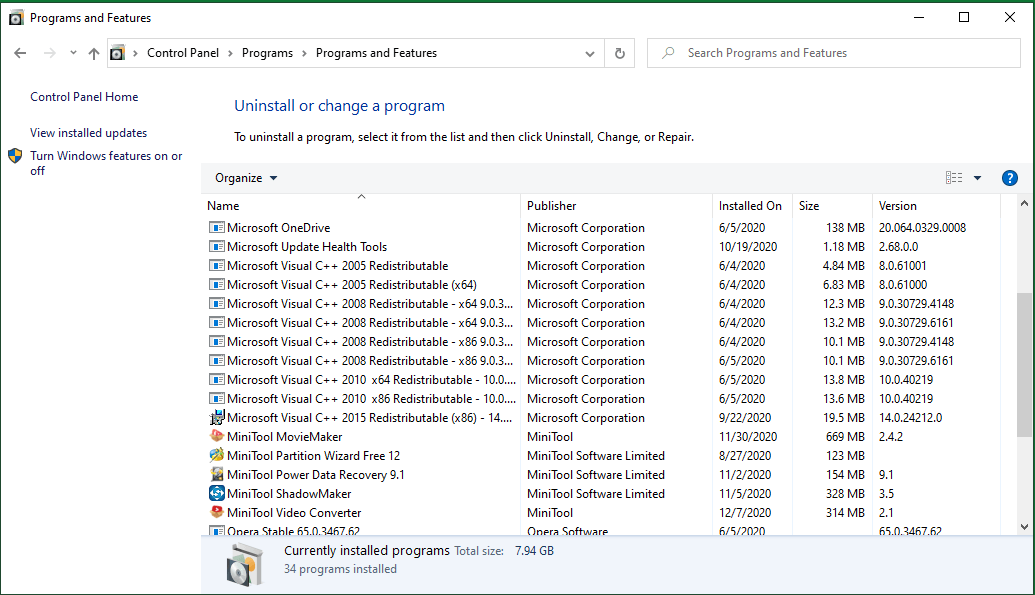Select Visual C++ 2010 x86 Redistributable entry
Viewport: 1035px width, 595px height.
click(x=372, y=399)
